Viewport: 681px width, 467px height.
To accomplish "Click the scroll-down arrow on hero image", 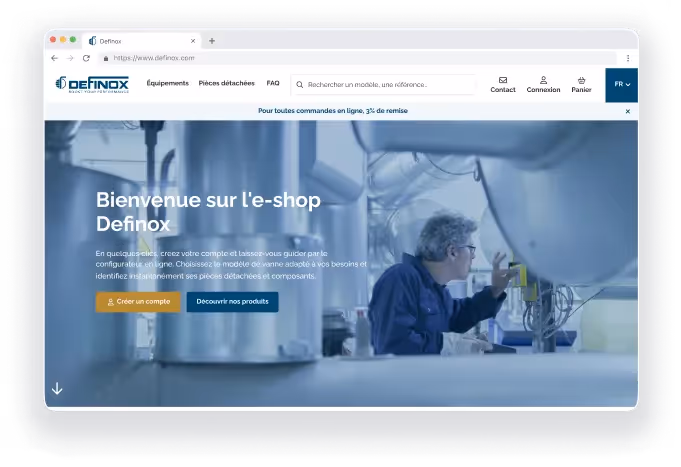I will 57,388.
